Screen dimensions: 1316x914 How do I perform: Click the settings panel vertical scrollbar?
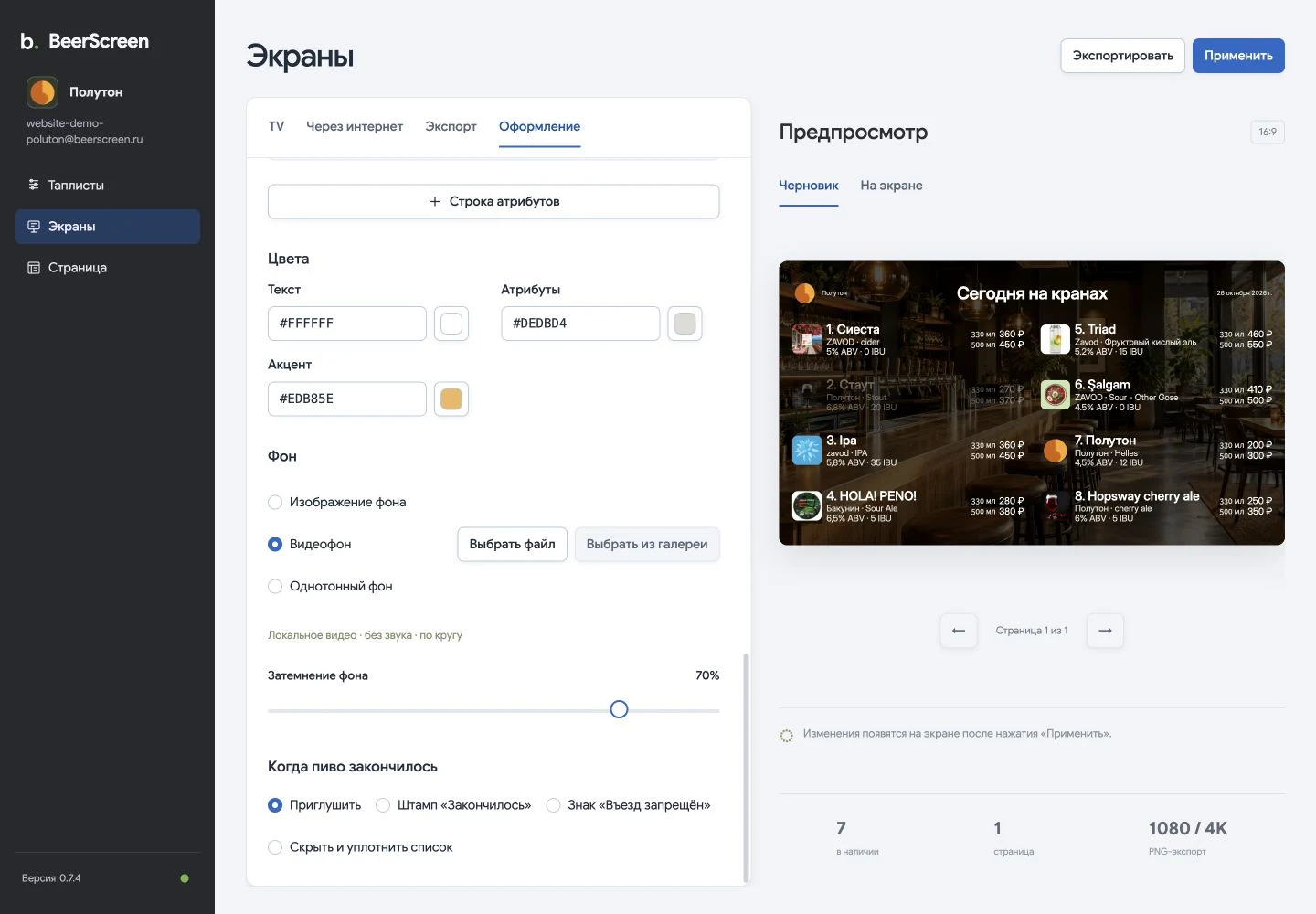[x=746, y=768]
